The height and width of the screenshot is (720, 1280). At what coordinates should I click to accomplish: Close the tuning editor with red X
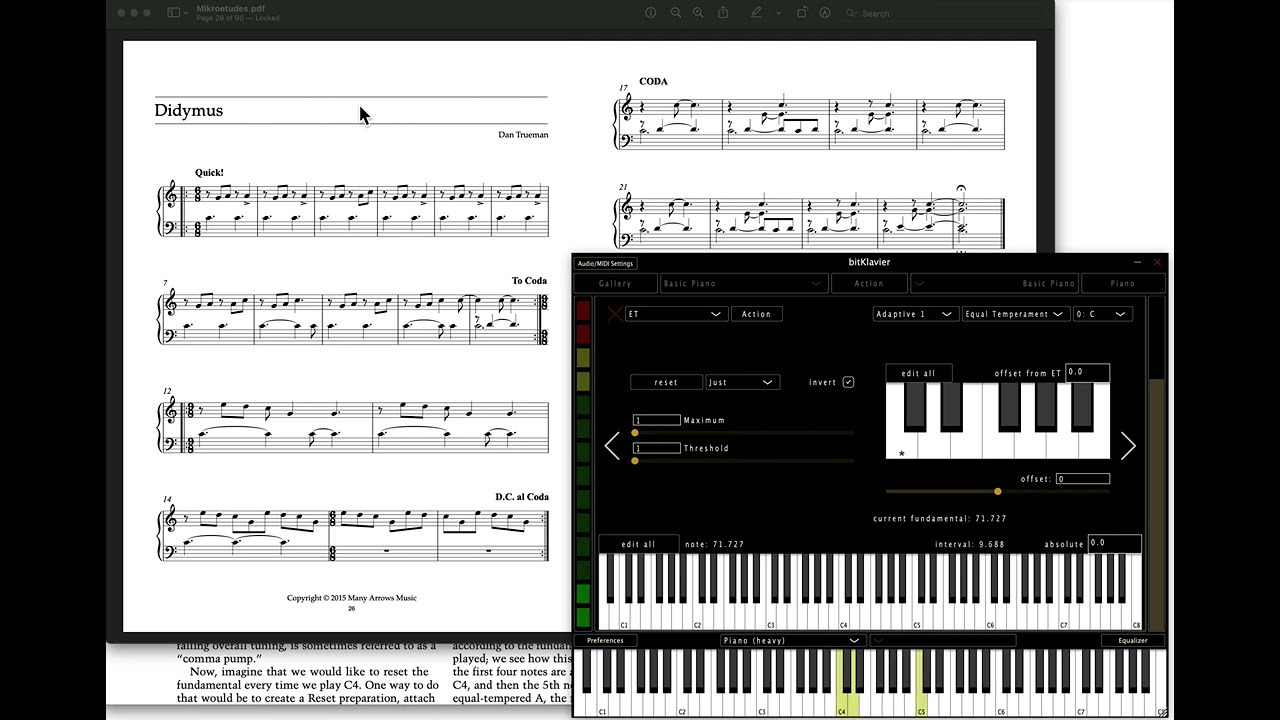(x=614, y=314)
